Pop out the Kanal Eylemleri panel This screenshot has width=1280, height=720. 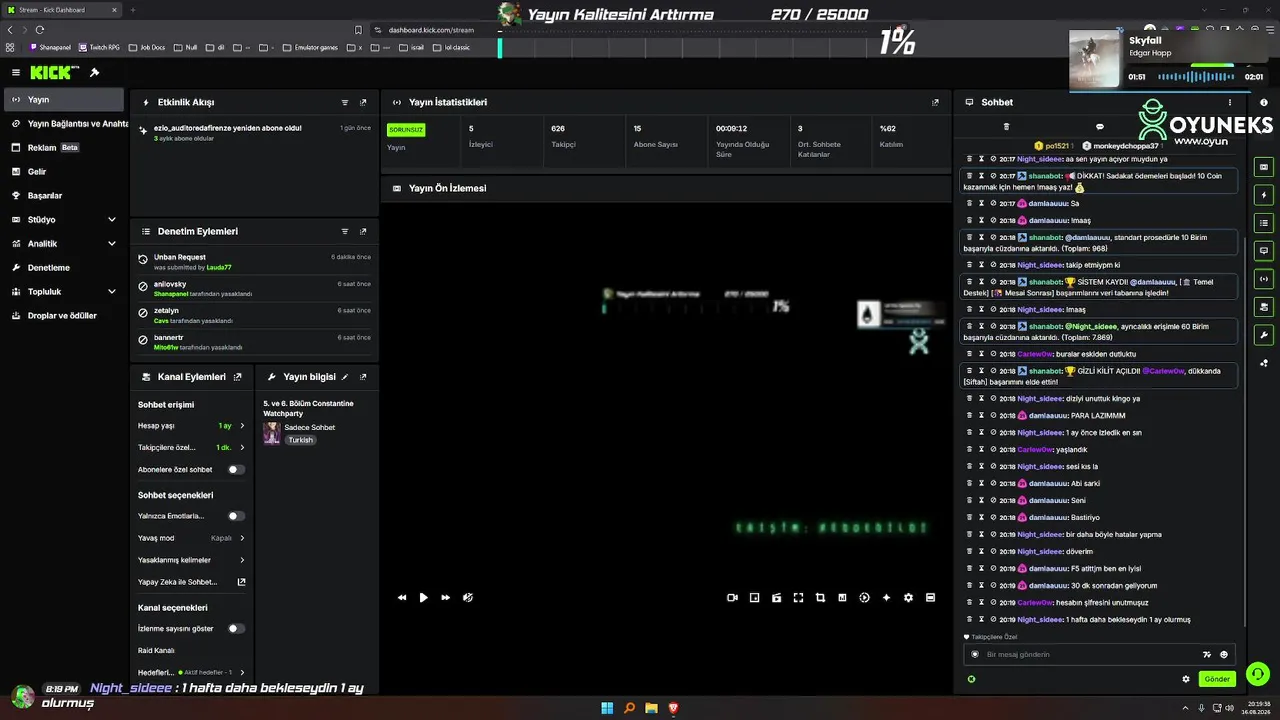click(x=237, y=377)
